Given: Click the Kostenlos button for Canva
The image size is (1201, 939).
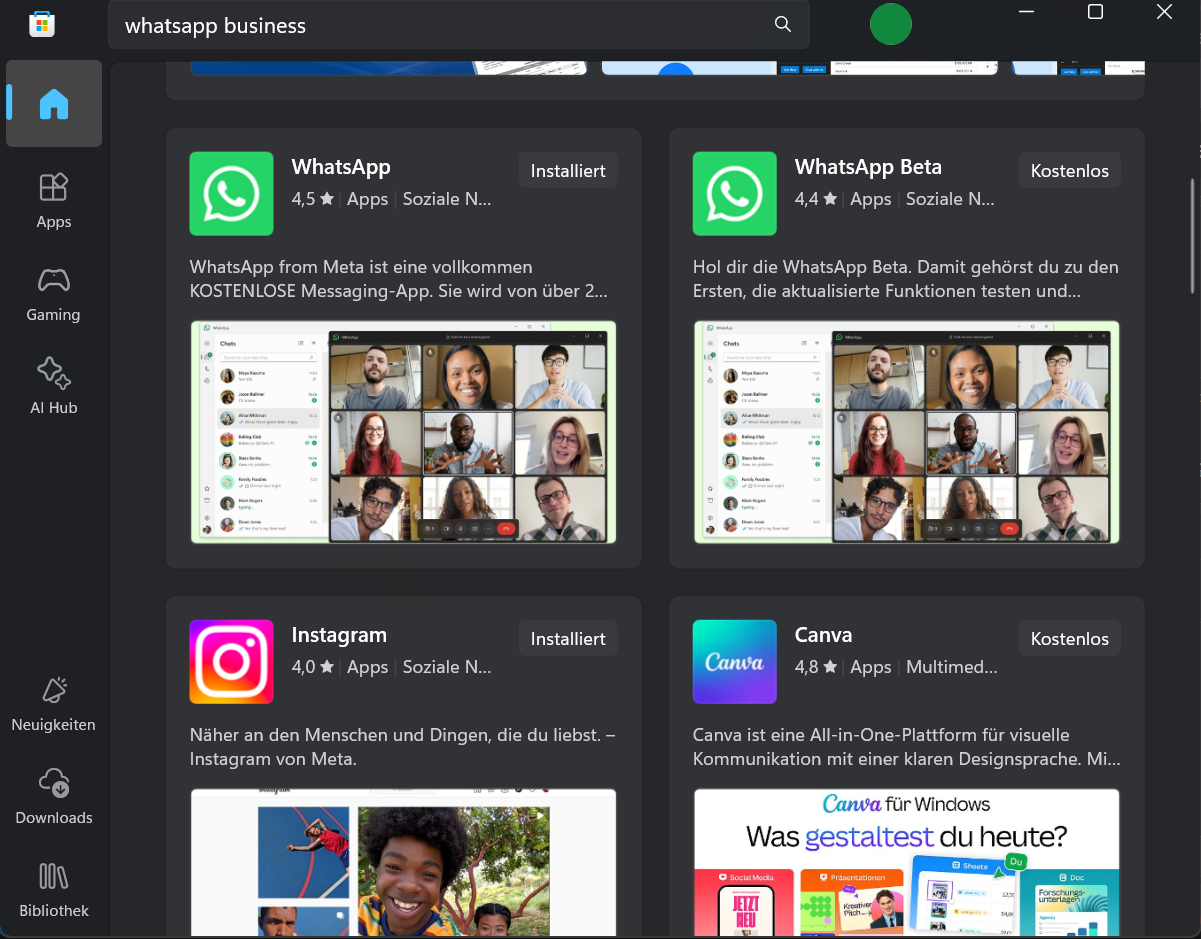Looking at the screenshot, I should (1070, 639).
